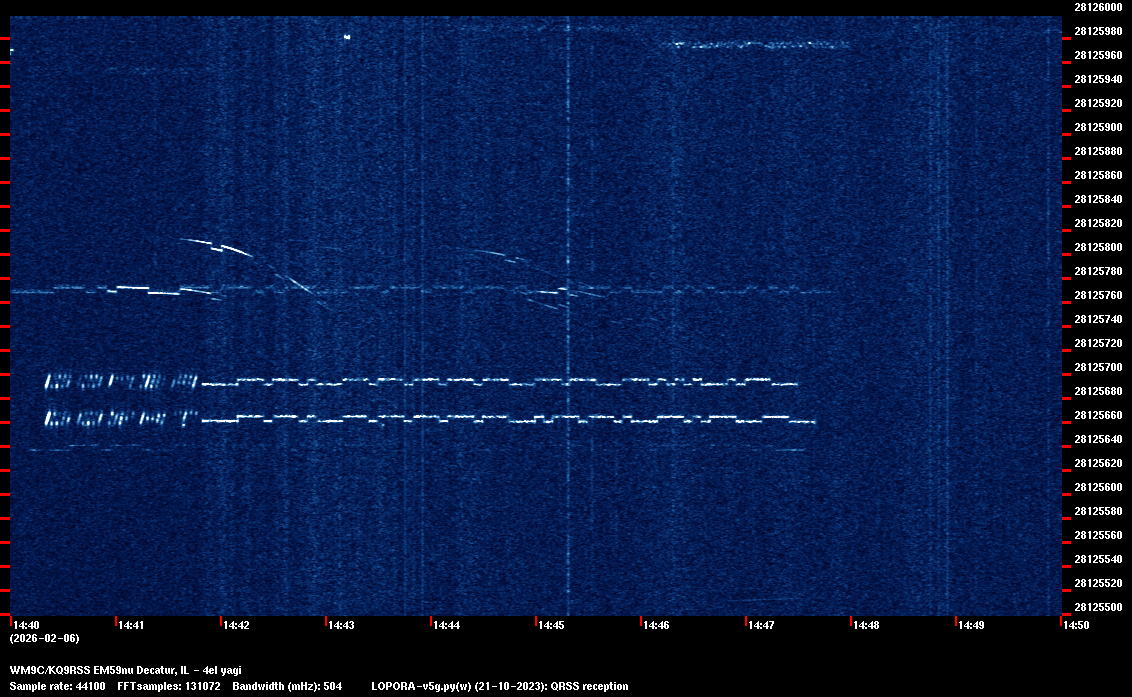Screen dimensions: 1132x697
Task: Click the horizontal signal trace near 28125960
Action: tap(762, 45)
